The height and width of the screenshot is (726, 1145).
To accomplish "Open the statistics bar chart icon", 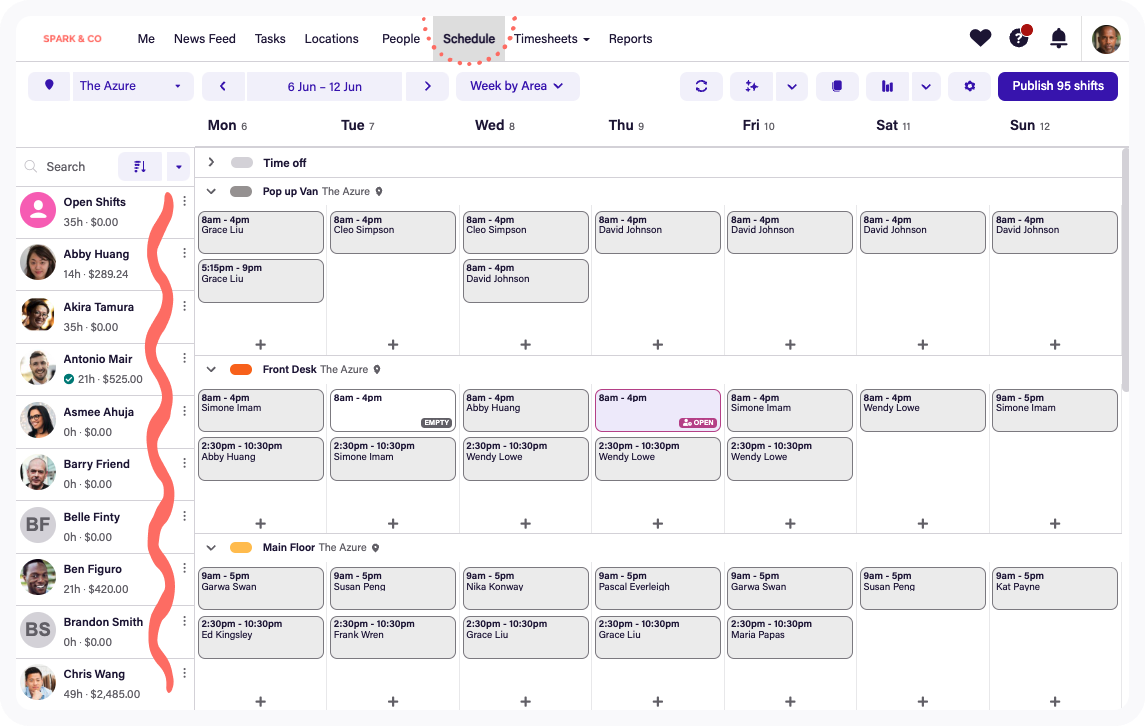I will [x=887, y=86].
